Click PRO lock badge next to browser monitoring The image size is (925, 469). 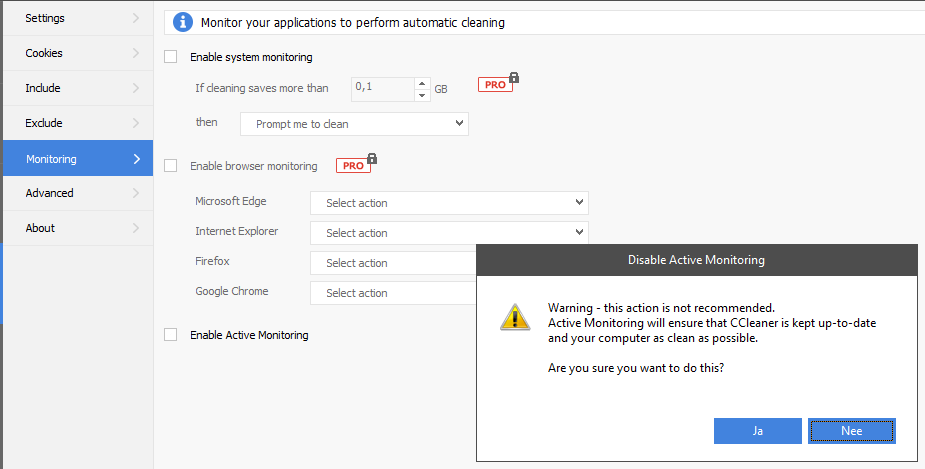coord(355,165)
